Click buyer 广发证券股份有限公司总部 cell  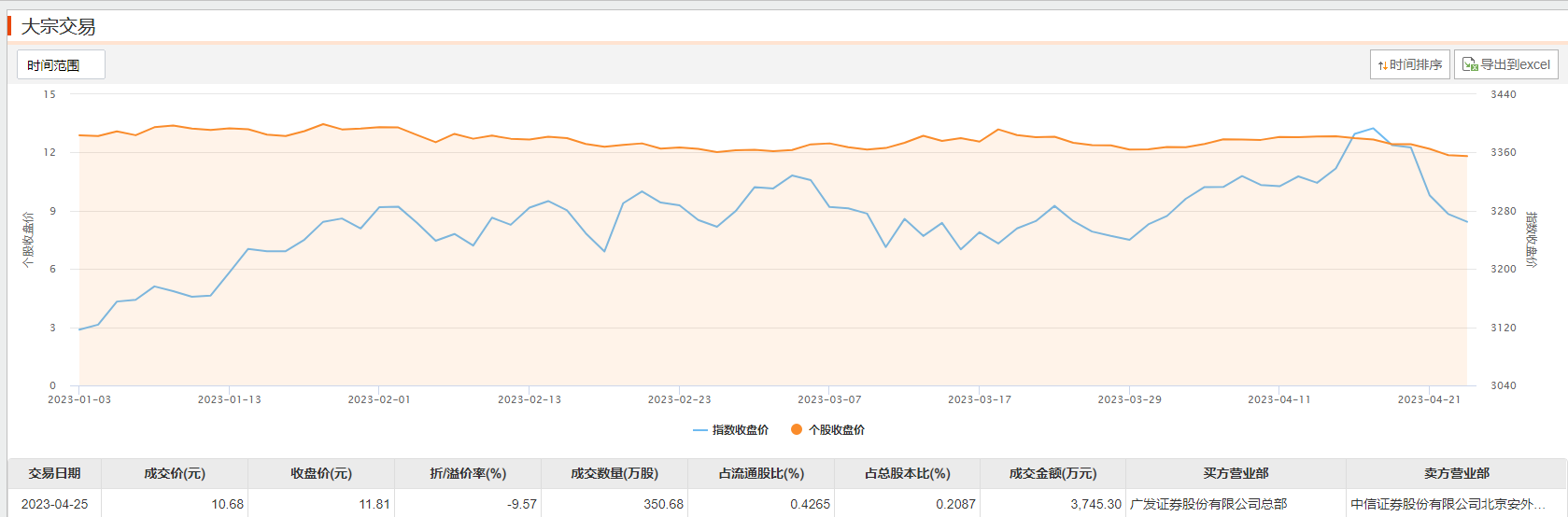[x=1236, y=504]
